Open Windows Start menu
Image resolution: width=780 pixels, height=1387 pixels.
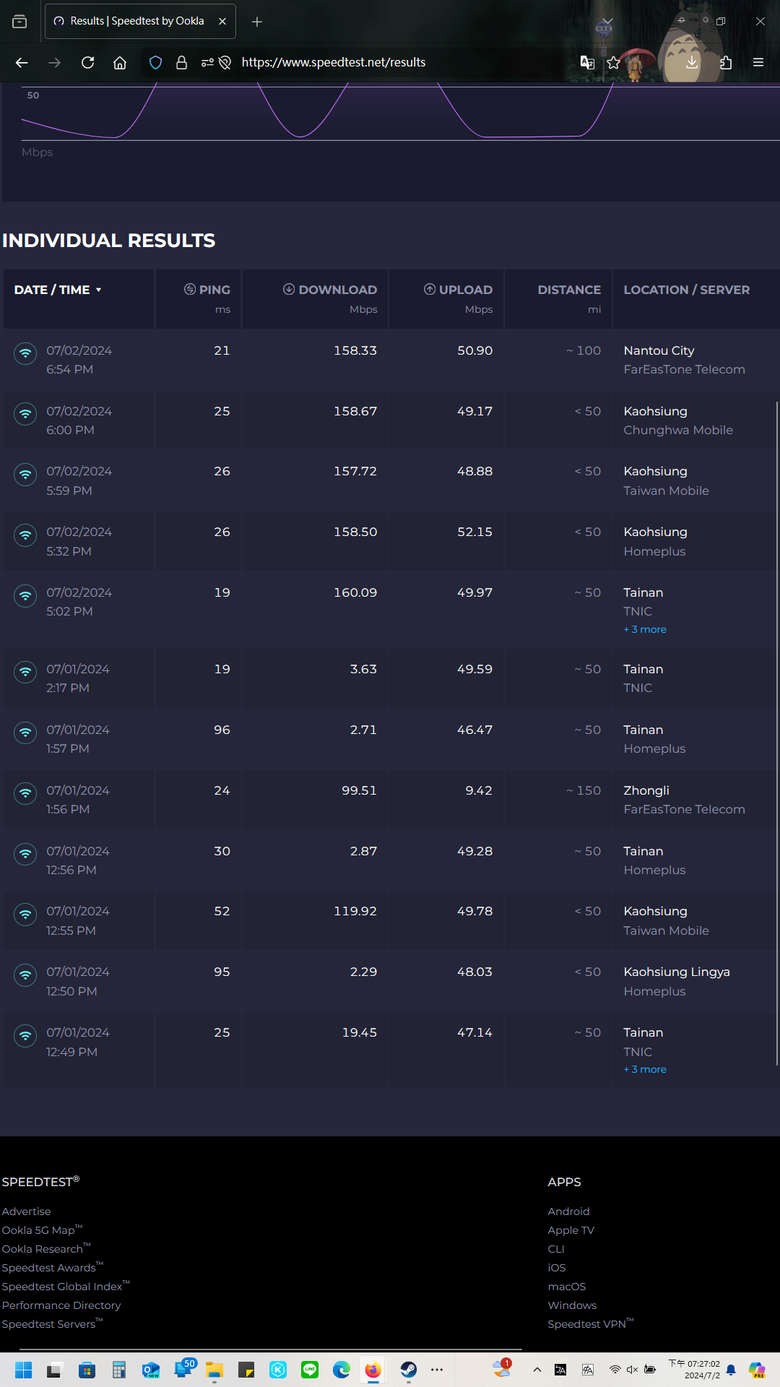(23, 1369)
